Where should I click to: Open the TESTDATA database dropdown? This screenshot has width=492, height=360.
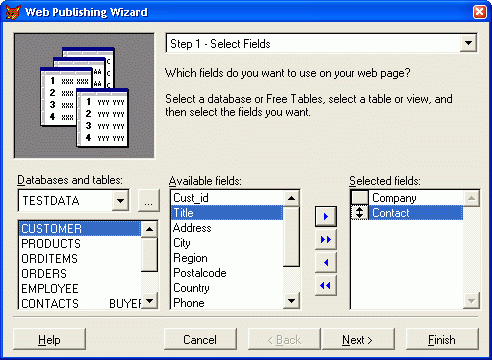120,201
